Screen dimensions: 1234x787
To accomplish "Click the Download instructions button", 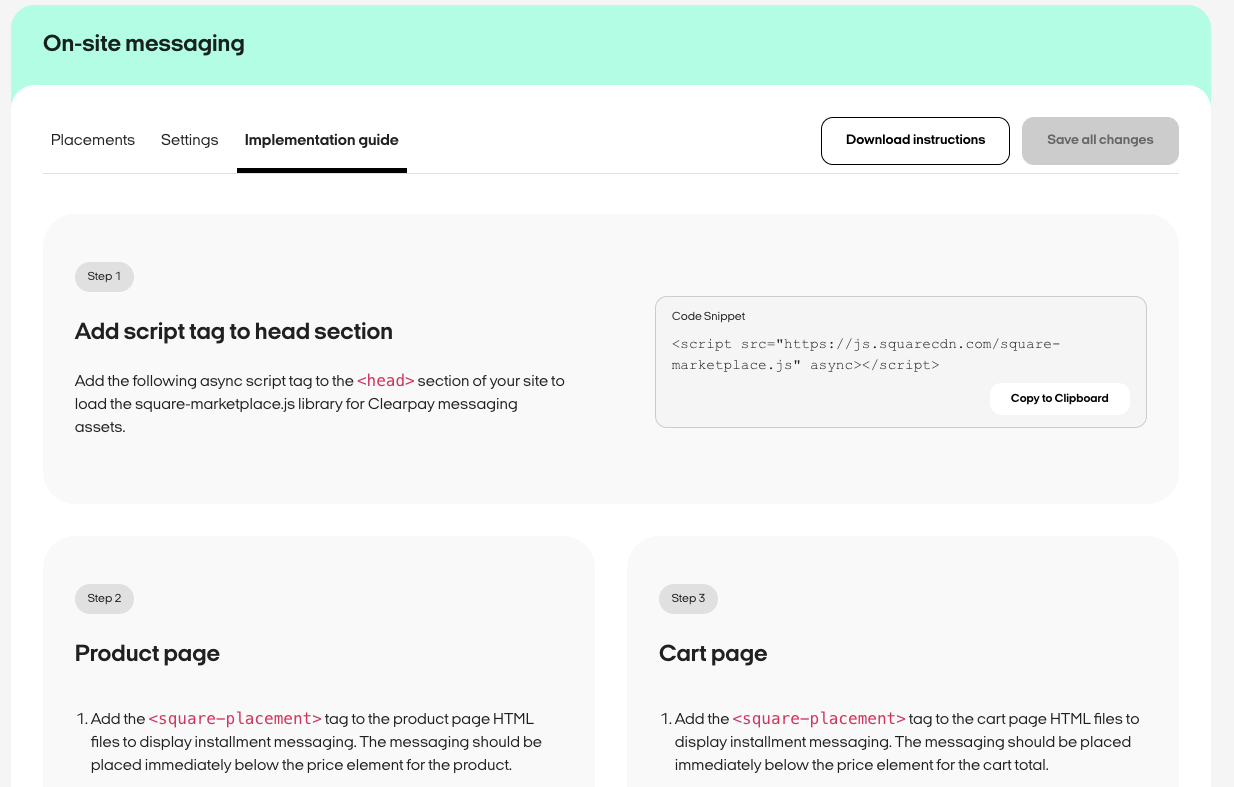I will pos(914,140).
